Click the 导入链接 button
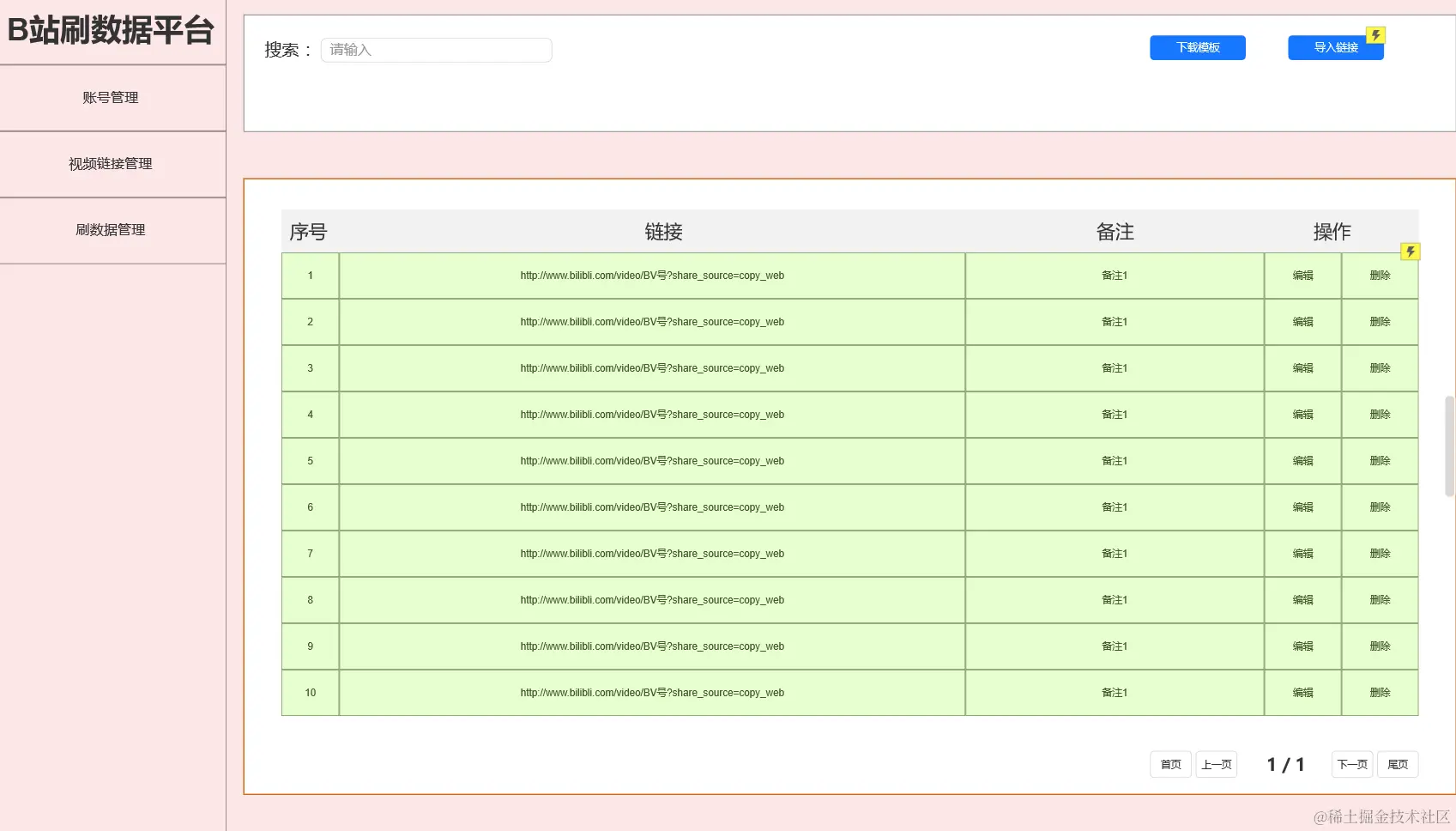The height and width of the screenshot is (831, 1456). [1336, 48]
